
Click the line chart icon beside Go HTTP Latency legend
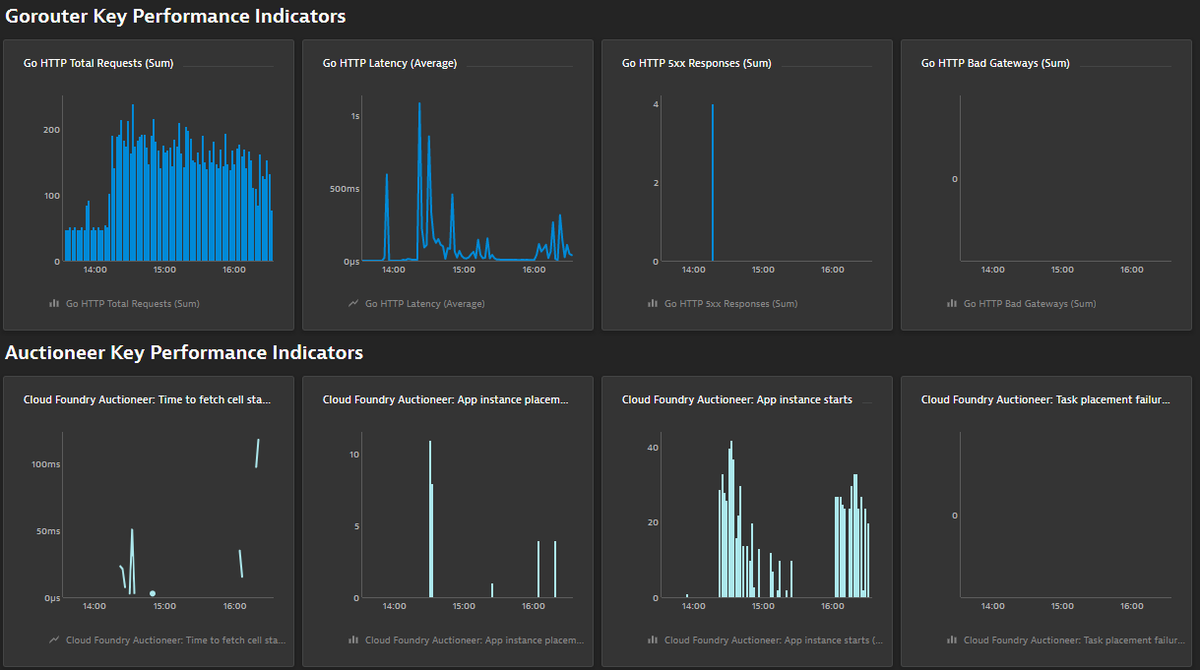pyautogui.click(x=353, y=303)
